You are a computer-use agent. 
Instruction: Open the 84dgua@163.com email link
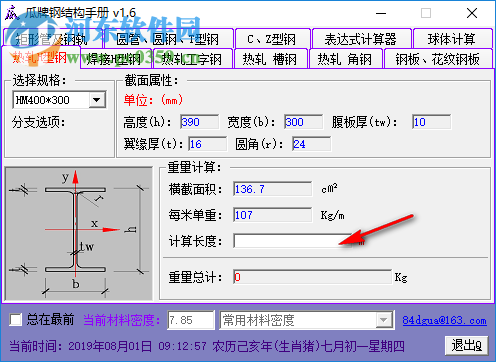pos(444,320)
